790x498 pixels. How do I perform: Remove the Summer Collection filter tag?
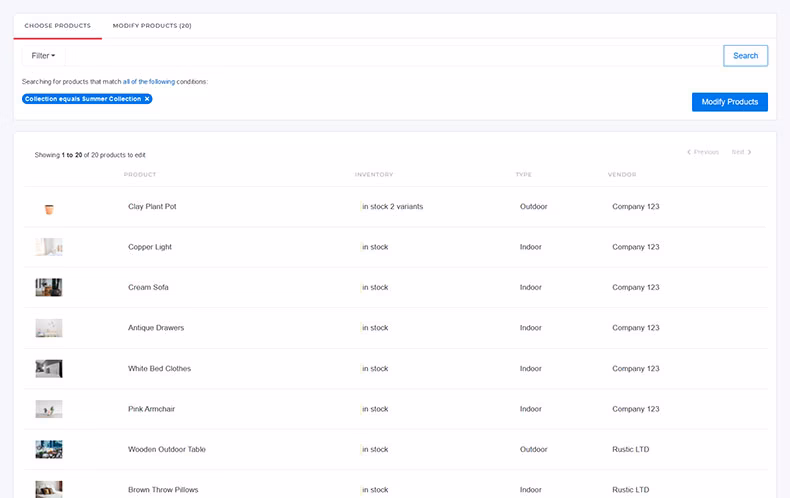(x=147, y=99)
